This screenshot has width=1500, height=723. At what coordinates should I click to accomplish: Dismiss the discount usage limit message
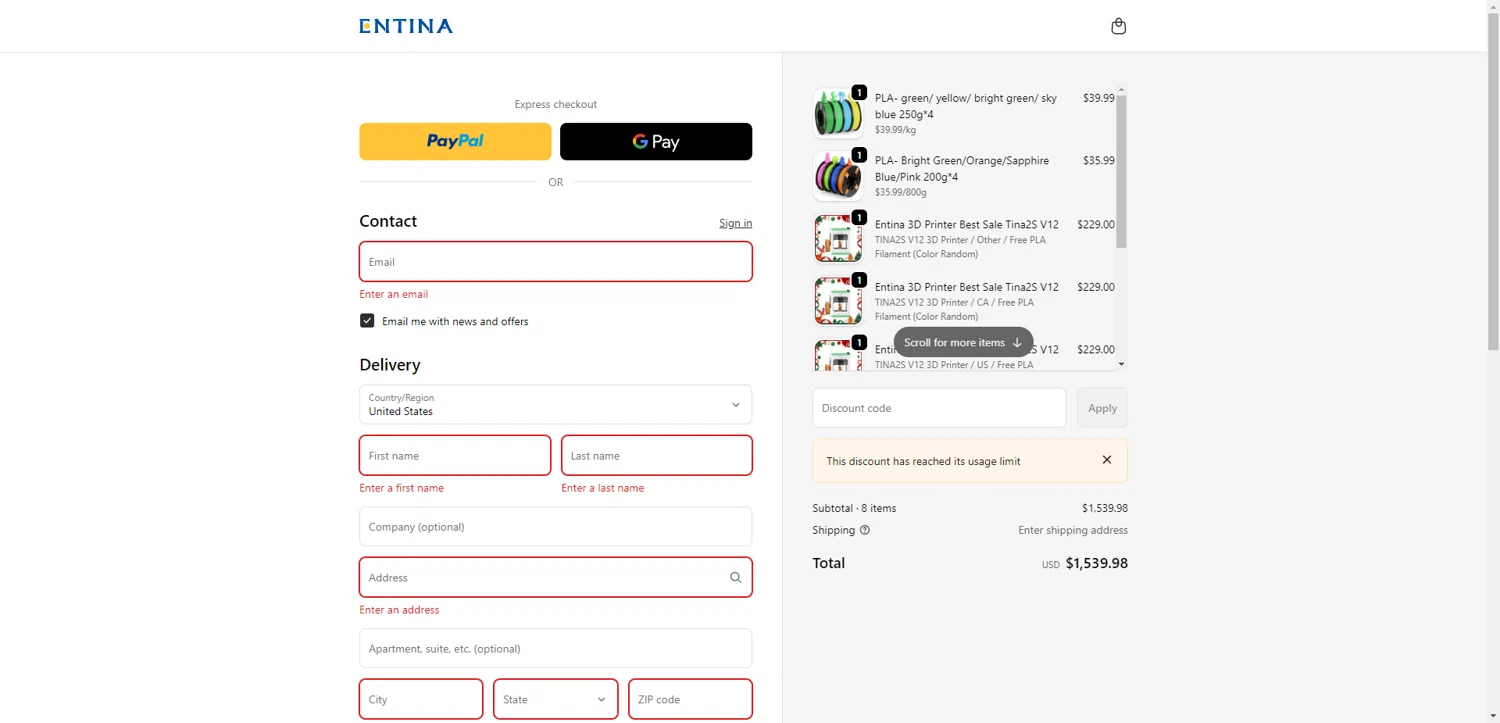(1106, 460)
